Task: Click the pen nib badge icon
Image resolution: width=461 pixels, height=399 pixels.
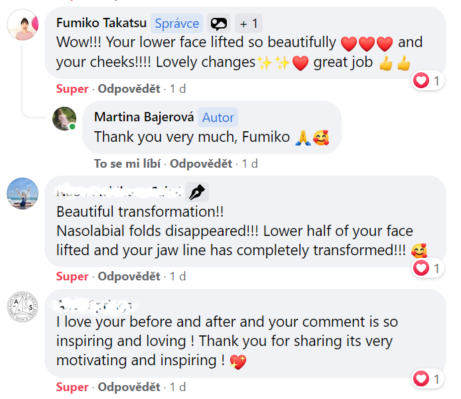Action: [x=197, y=192]
